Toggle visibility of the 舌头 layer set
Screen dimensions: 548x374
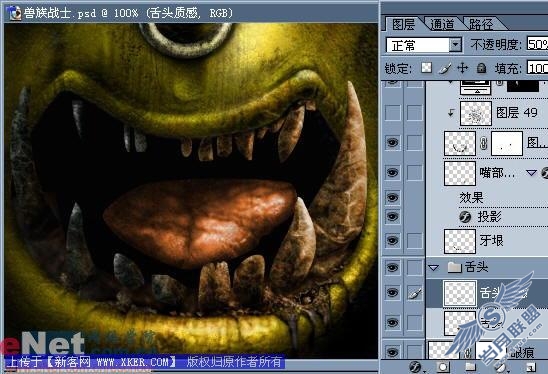point(392,267)
